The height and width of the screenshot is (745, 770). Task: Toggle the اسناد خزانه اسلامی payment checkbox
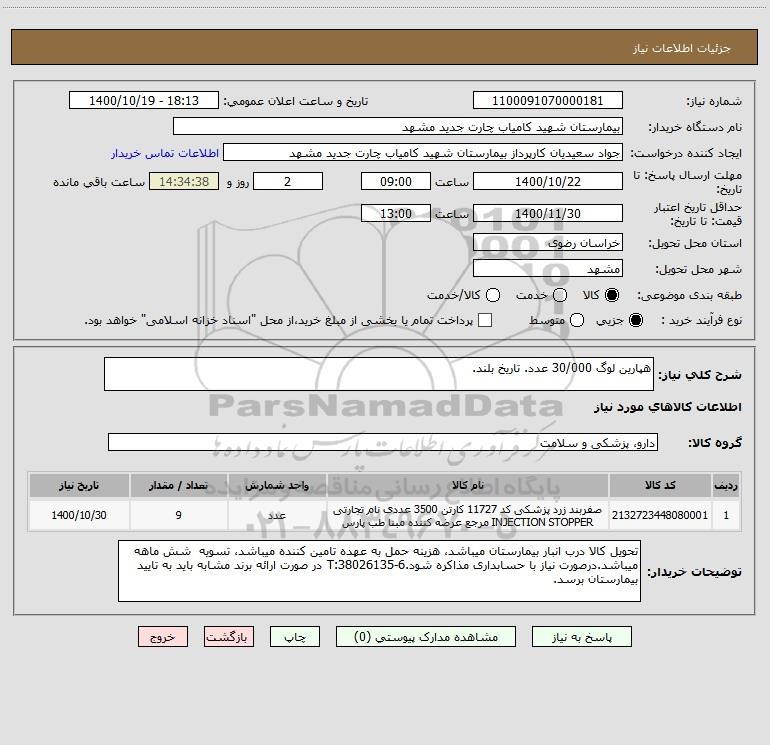pyautogui.click(x=485, y=320)
